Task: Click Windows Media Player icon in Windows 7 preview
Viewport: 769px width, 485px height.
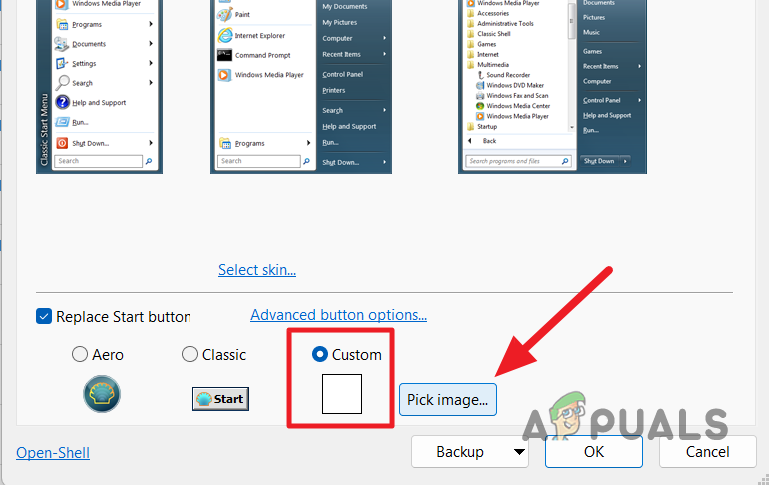Action: [480, 116]
